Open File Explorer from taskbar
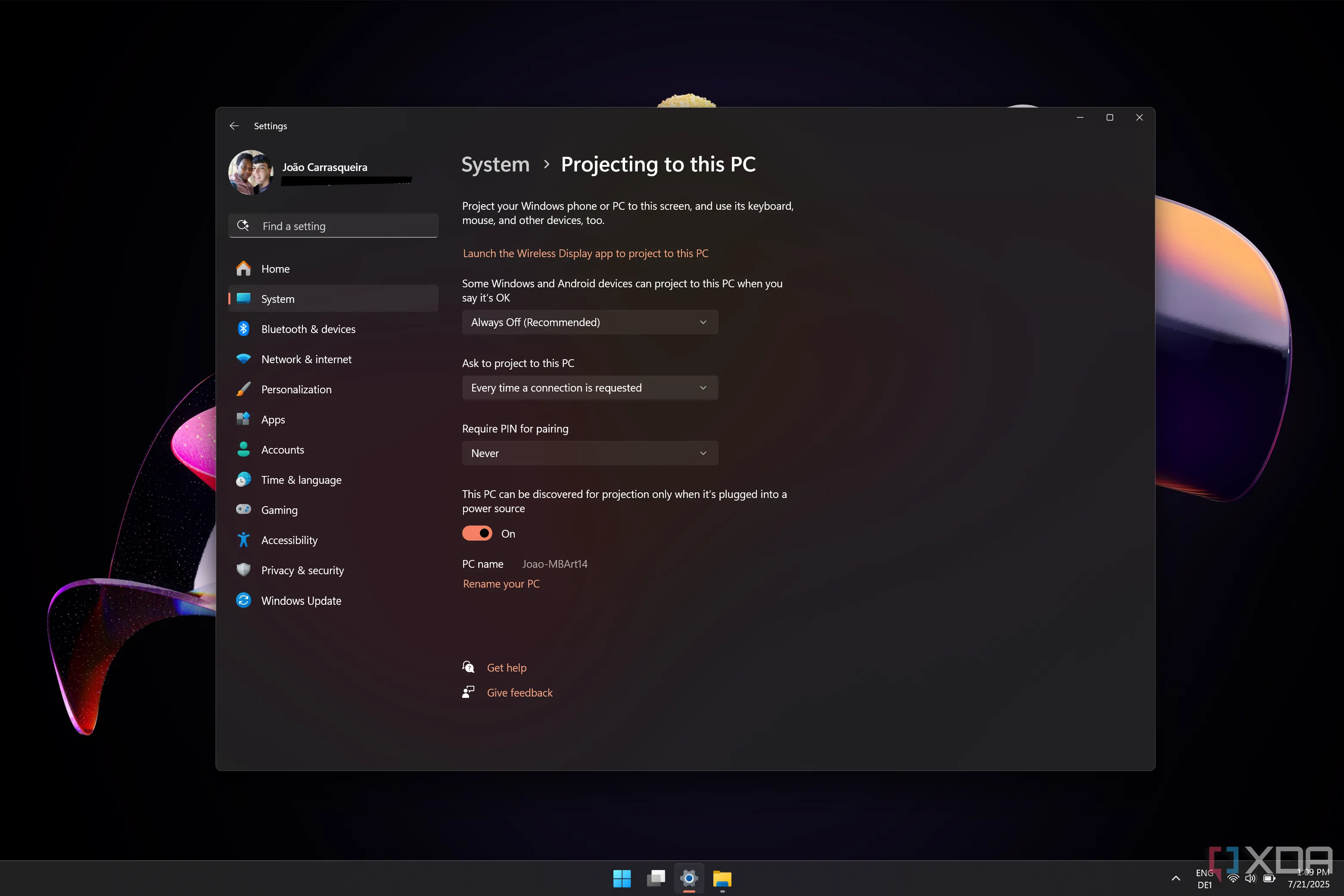The width and height of the screenshot is (1344, 896). tap(722, 878)
